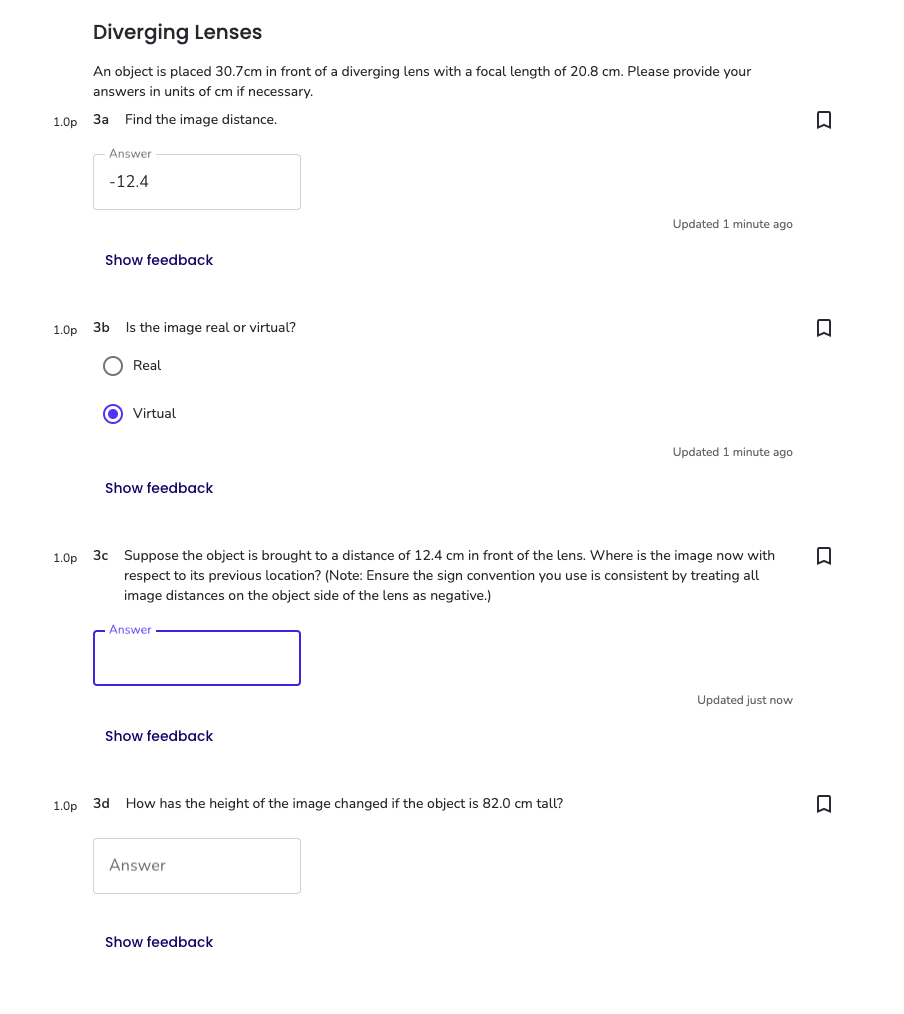
Task: Bookmark question 3a for review
Action: (x=823, y=120)
